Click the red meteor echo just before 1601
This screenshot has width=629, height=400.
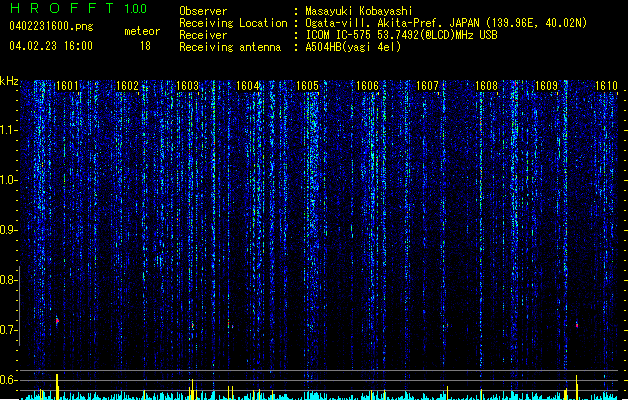pyautogui.click(x=57, y=321)
